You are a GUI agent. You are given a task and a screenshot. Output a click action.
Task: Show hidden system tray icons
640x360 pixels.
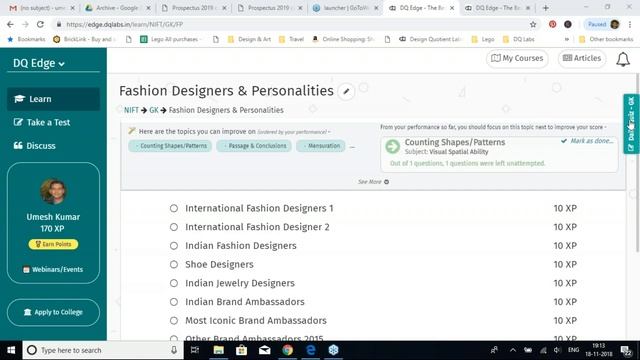point(513,350)
